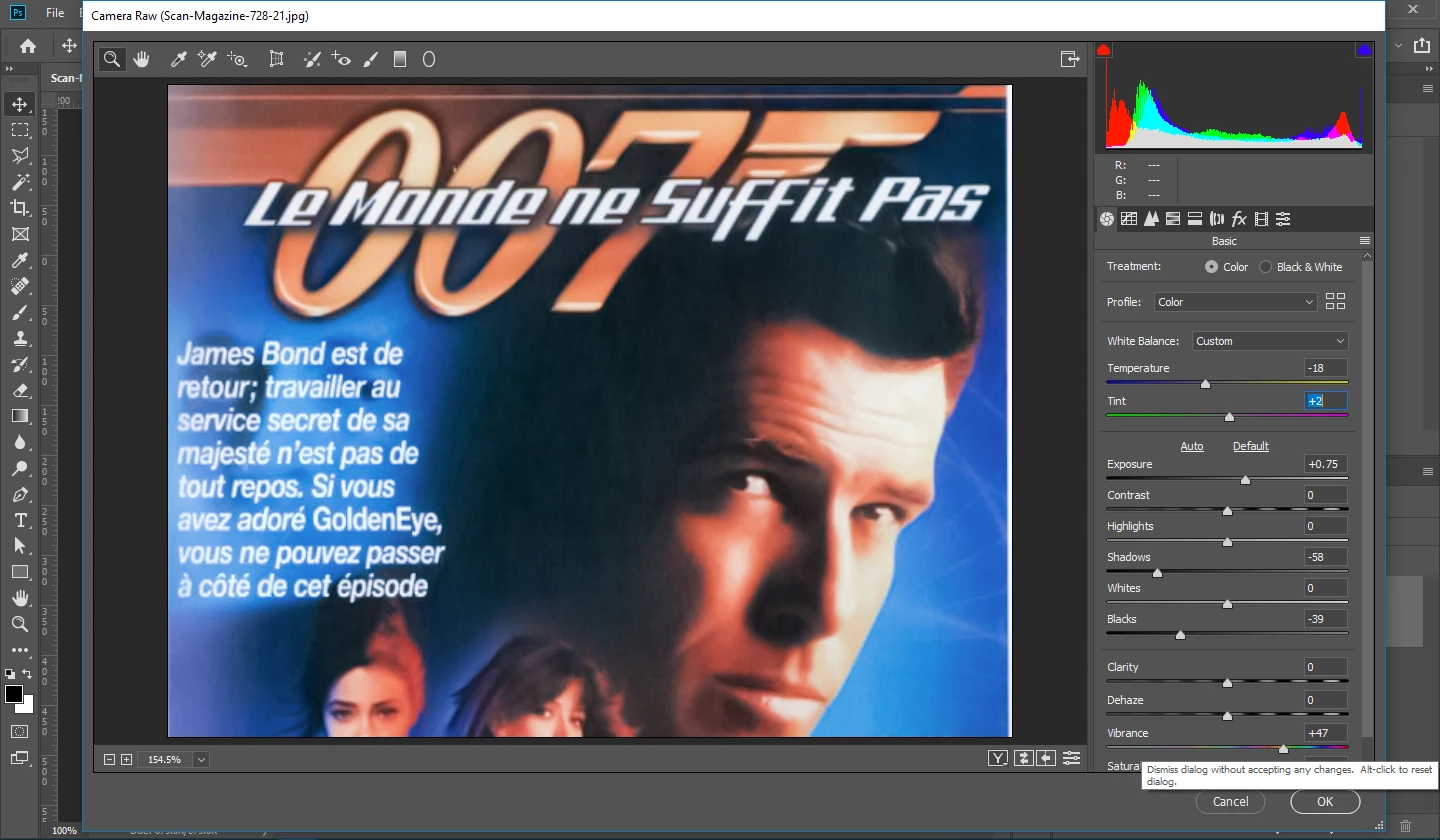Open the profile browser grid icon

[1335, 301]
